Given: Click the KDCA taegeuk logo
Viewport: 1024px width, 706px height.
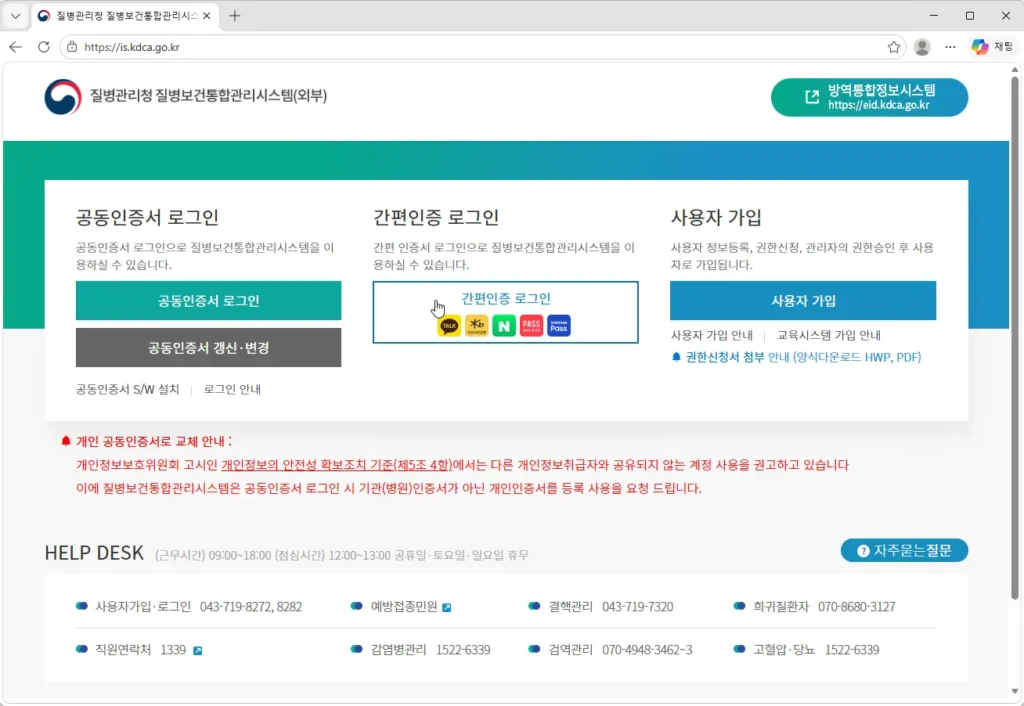Looking at the screenshot, I should coord(63,97).
